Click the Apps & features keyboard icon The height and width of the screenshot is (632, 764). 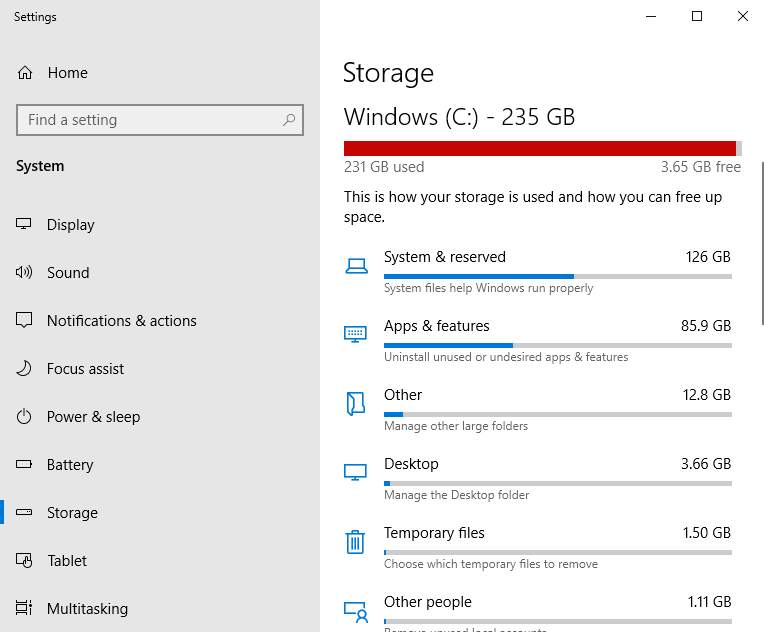tap(355, 334)
